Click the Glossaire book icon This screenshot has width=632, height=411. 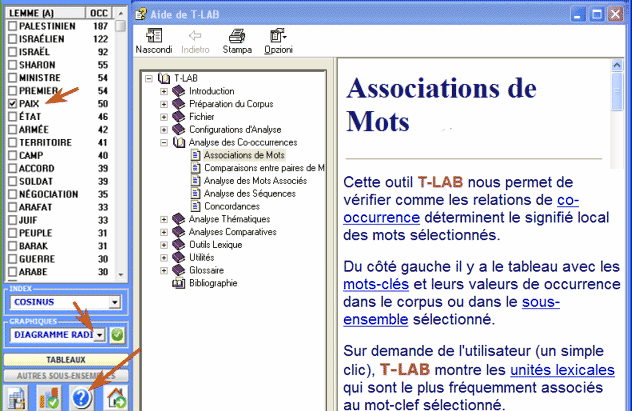pyautogui.click(x=179, y=270)
